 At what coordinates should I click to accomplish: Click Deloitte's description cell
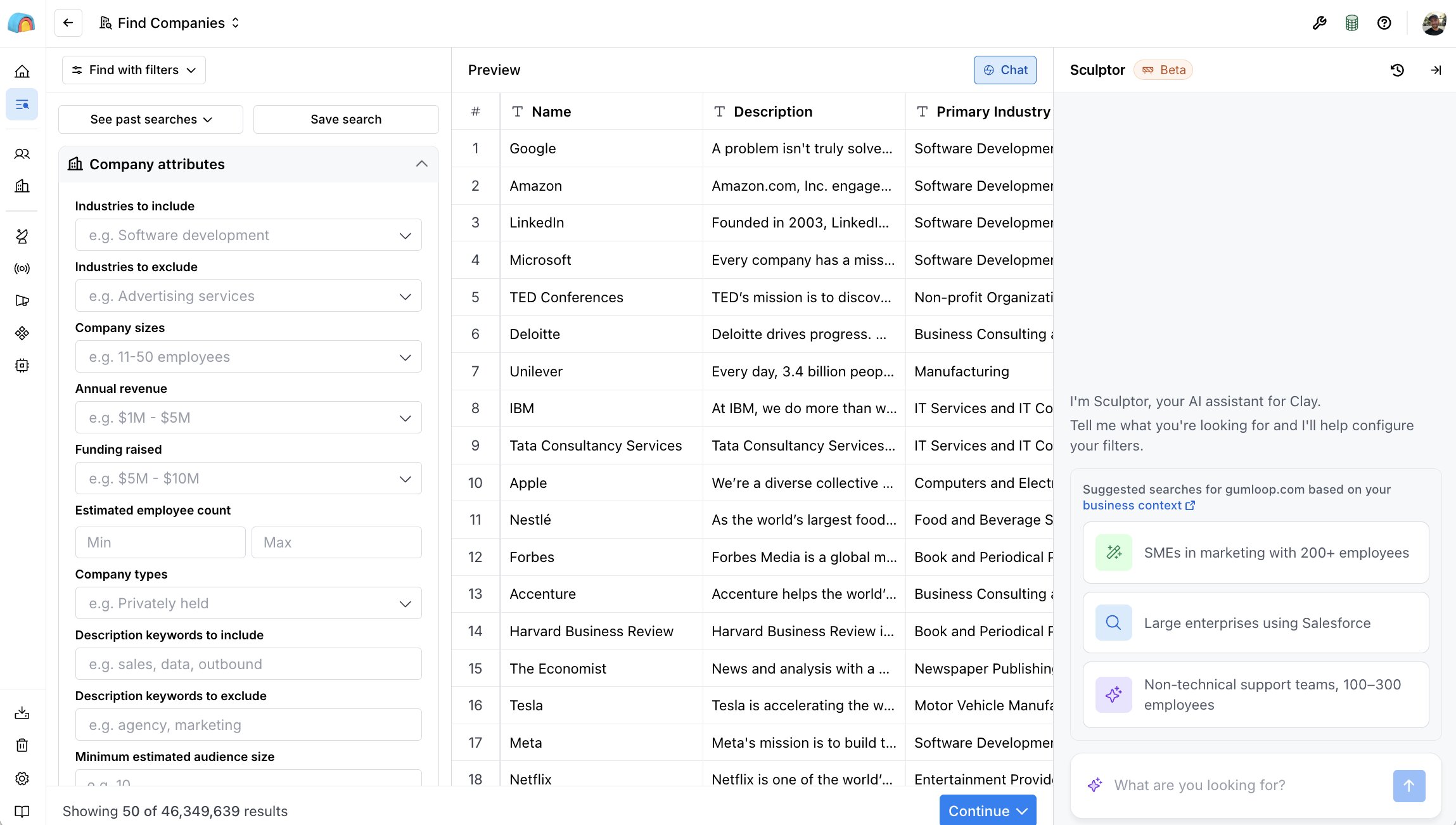tap(804, 335)
